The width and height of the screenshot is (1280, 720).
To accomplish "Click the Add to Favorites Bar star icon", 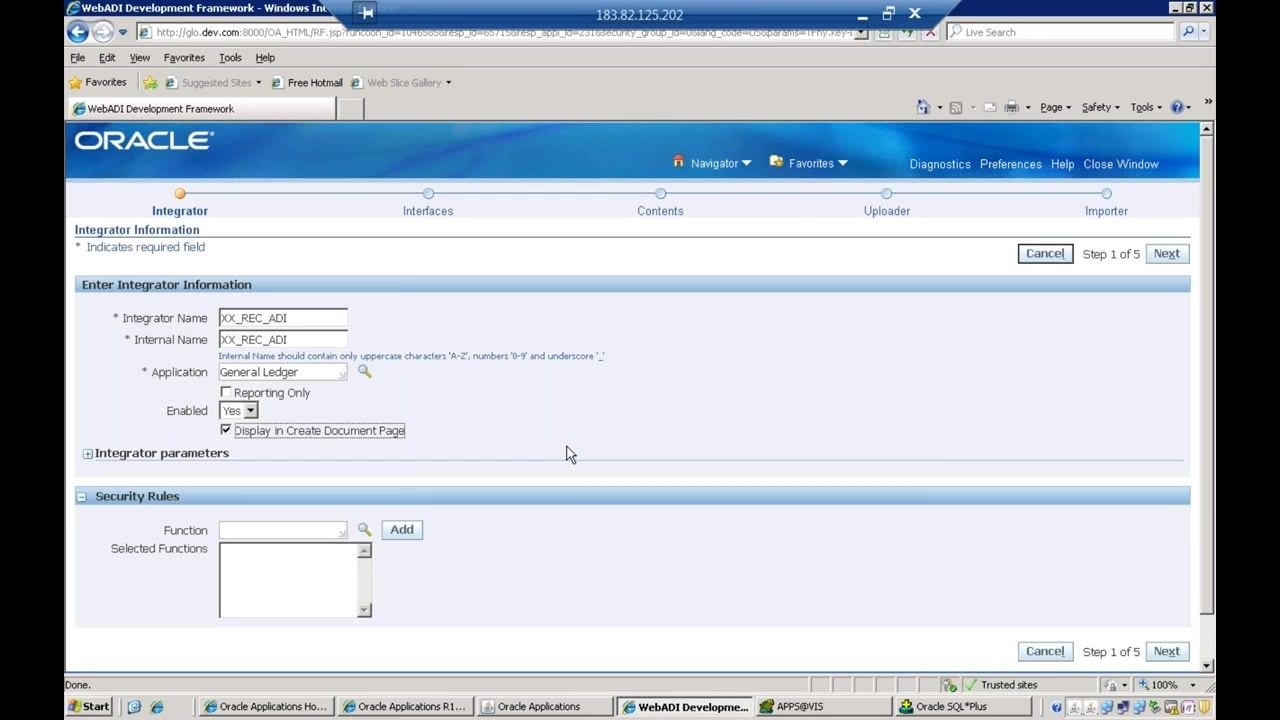I will [150, 83].
